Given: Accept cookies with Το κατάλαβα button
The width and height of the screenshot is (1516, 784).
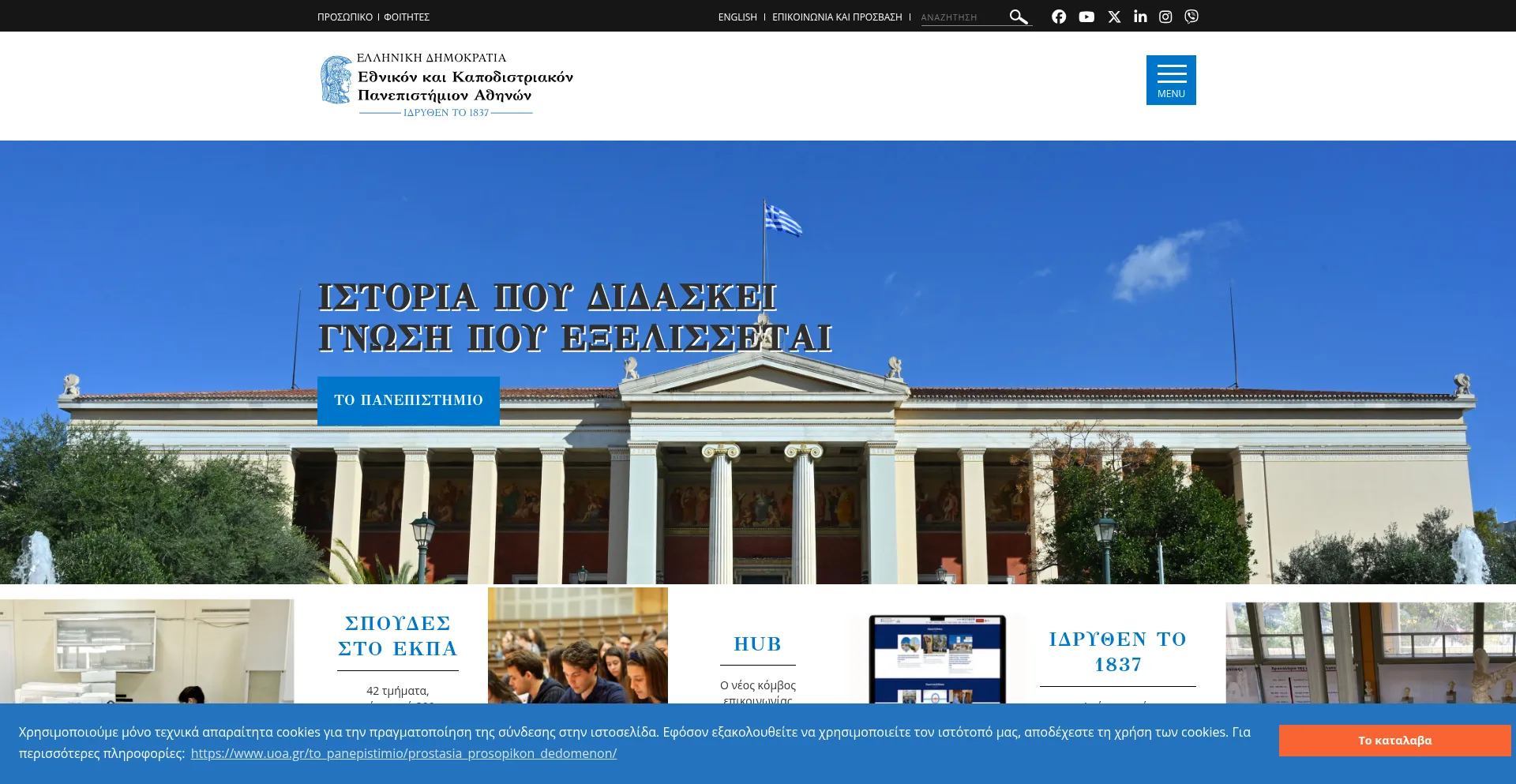Looking at the screenshot, I should (1394, 741).
